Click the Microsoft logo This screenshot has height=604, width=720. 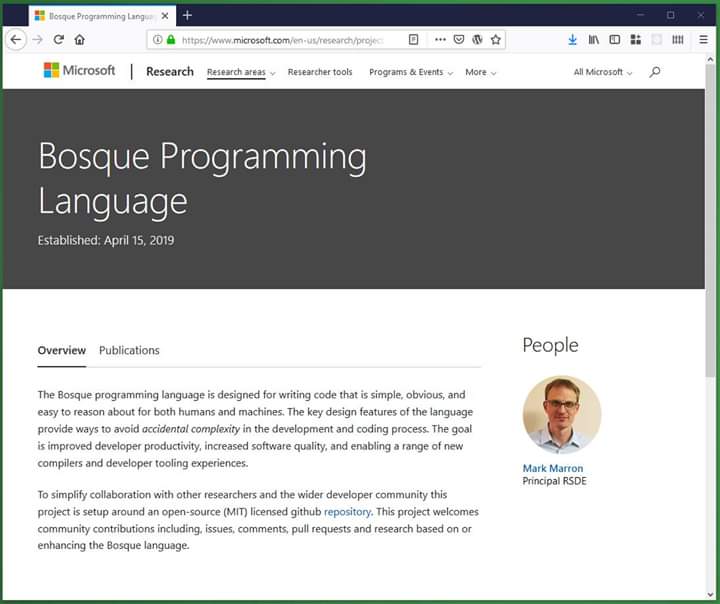79,71
